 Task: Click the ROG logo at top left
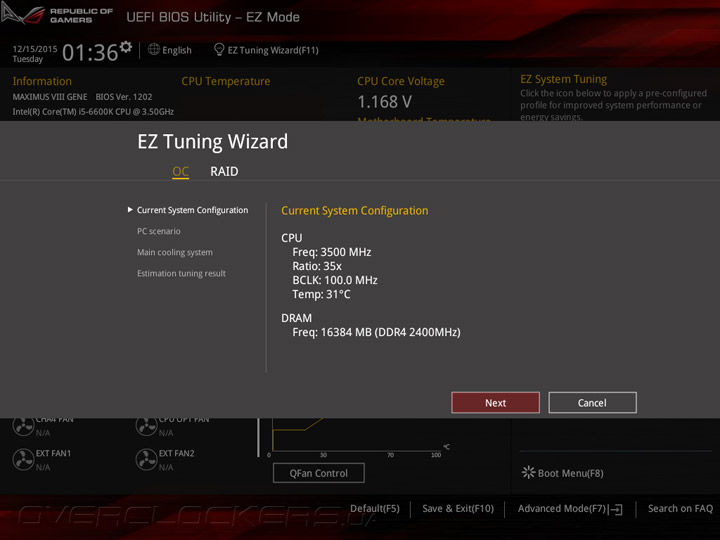[x=23, y=14]
